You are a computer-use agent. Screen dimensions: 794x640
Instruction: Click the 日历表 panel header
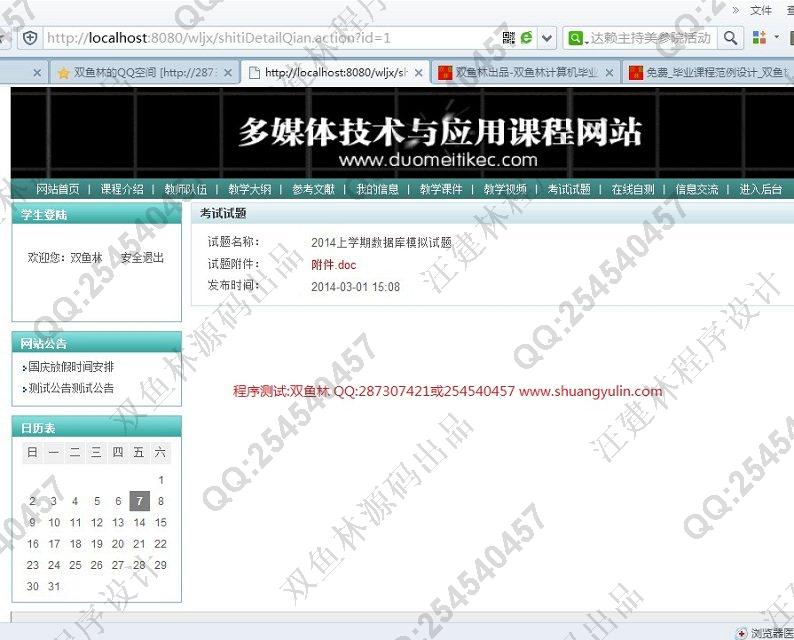(x=97, y=428)
